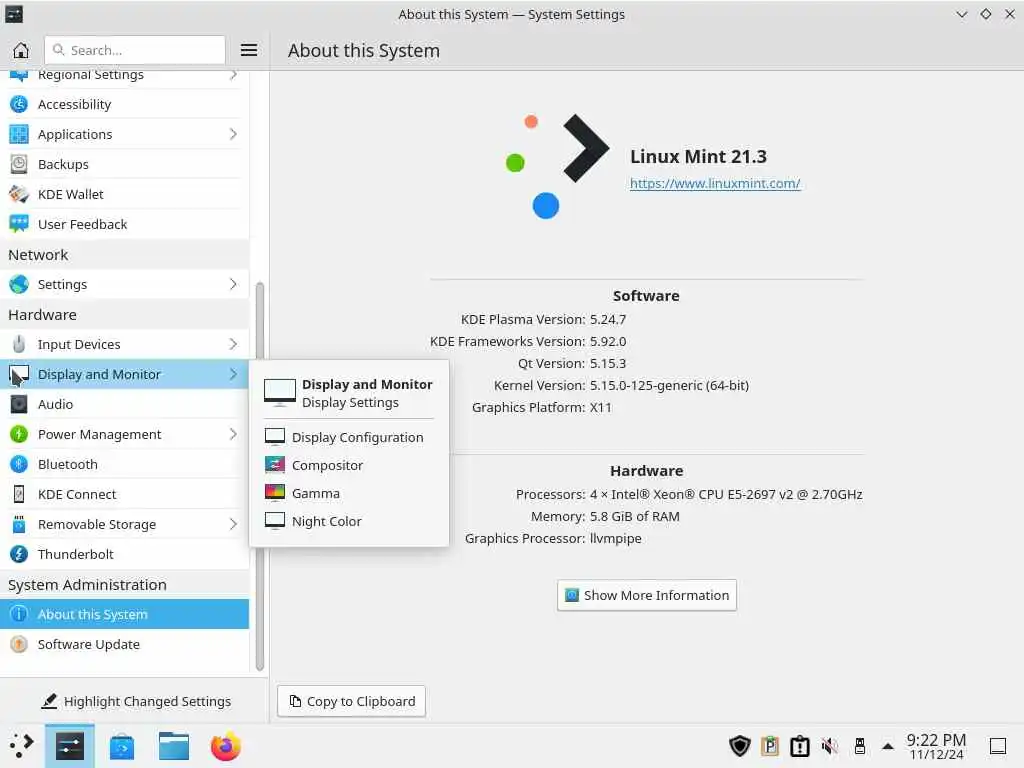Select the Thunderbolt sidebar entry
This screenshot has width=1024, height=768.
click(124, 554)
